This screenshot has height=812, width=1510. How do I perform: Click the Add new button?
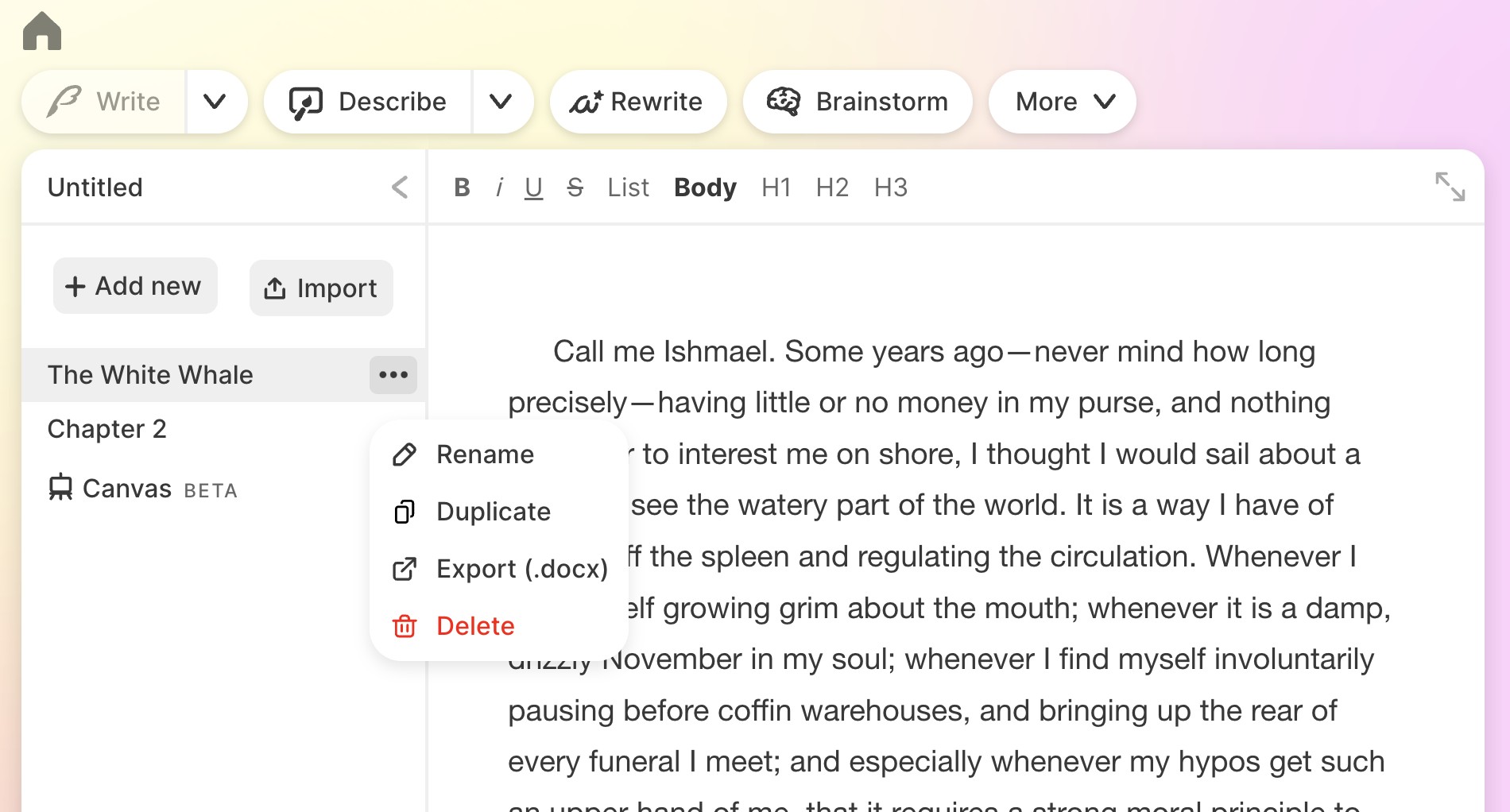click(135, 286)
